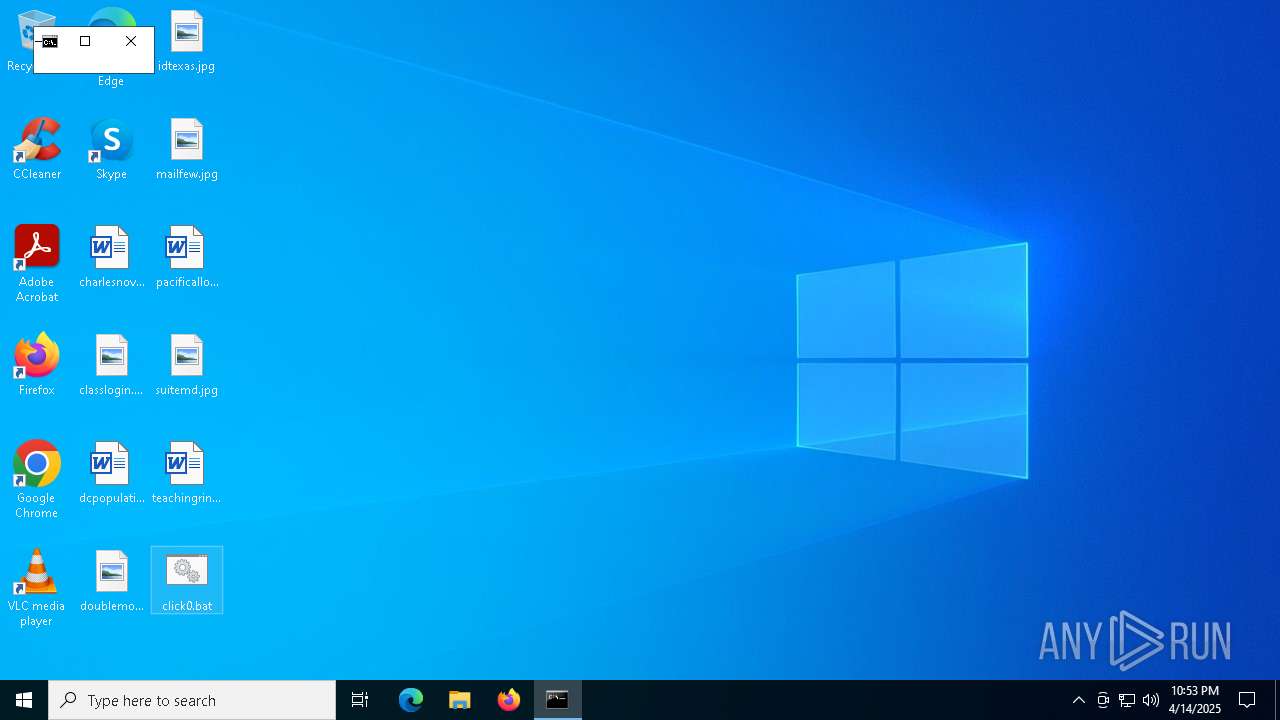
Task: Open the Adobe Acrobat shortcut
Action: [37, 265]
